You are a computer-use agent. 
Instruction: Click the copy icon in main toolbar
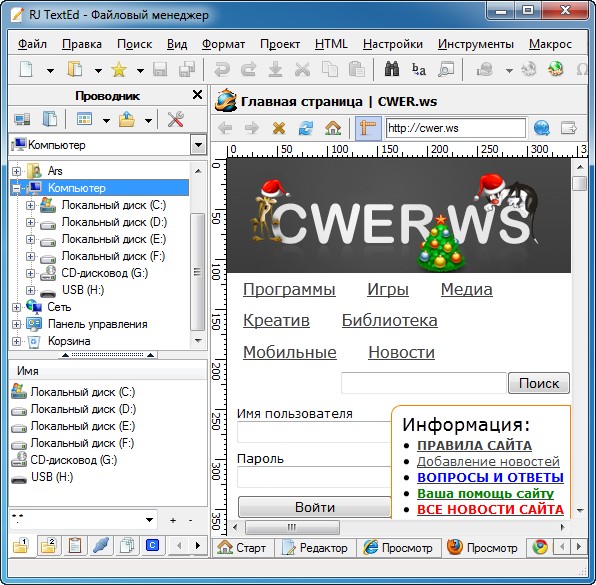tap(330, 70)
